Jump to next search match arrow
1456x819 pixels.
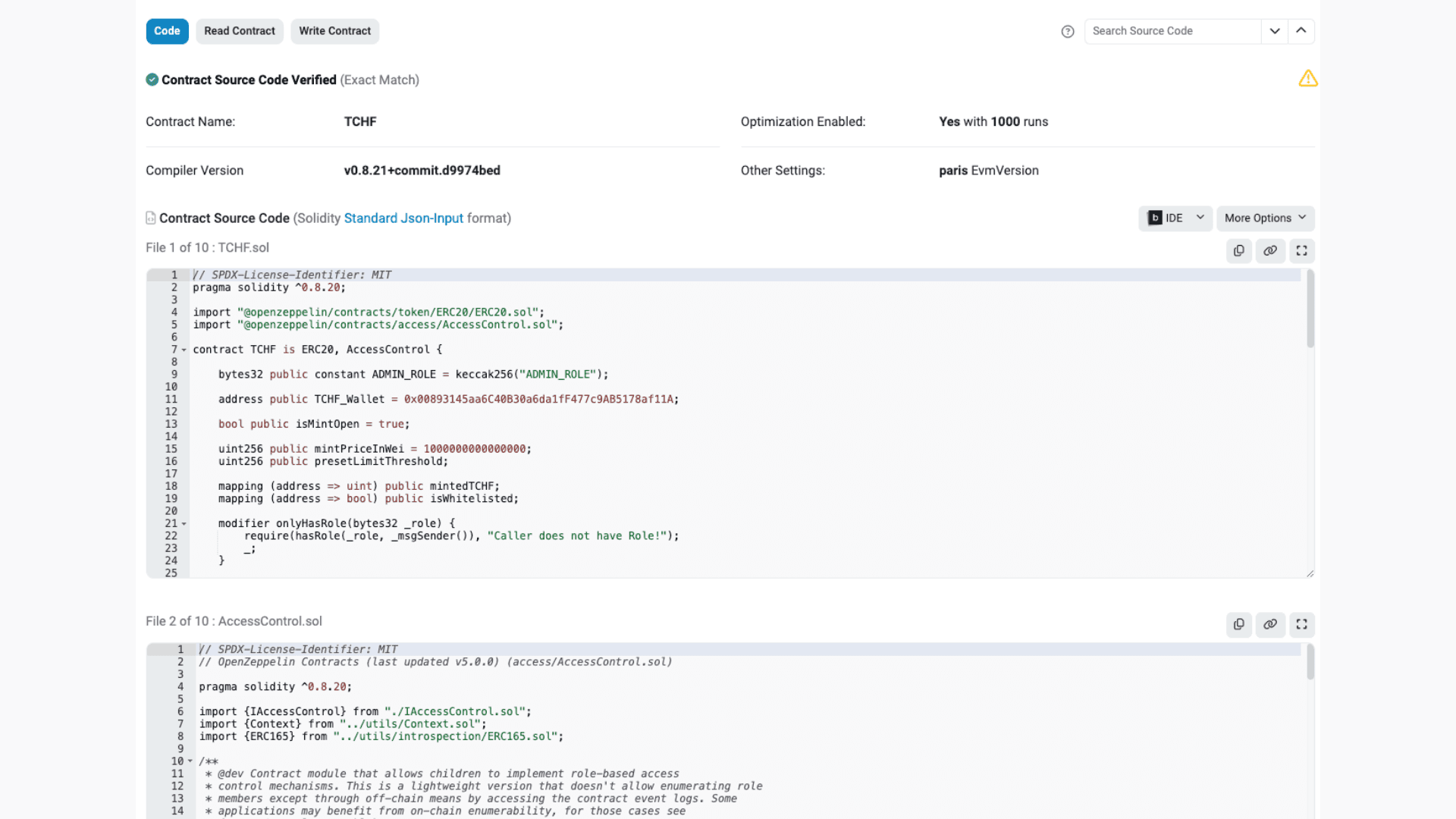[1275, 31]
